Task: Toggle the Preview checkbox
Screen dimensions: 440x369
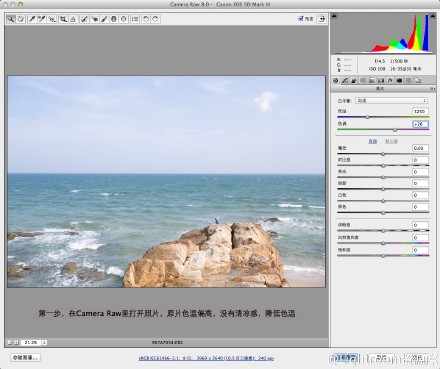Action: 301,18
